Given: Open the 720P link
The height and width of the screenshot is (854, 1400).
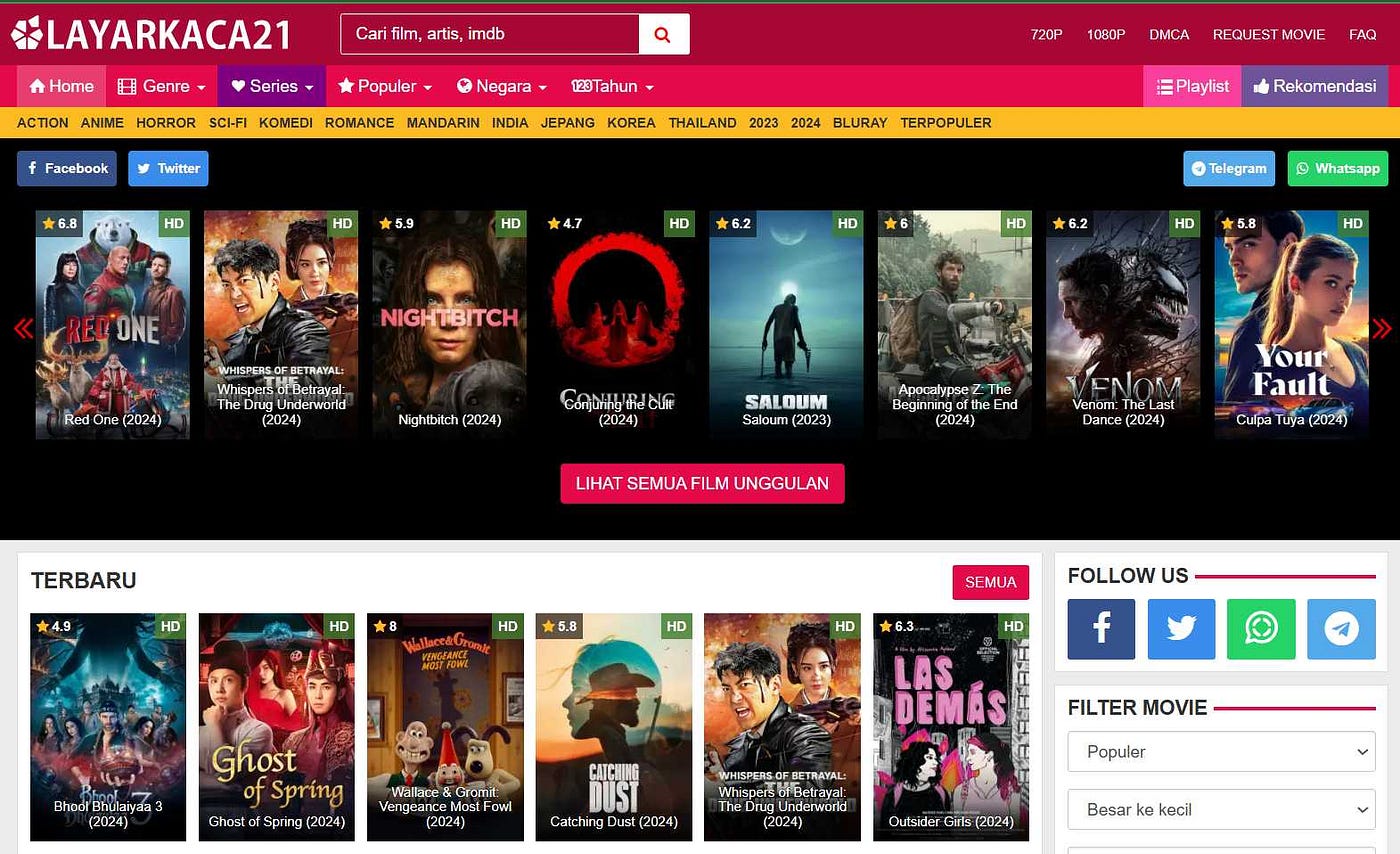Looking at the screenshot, I should [1046, 34].
